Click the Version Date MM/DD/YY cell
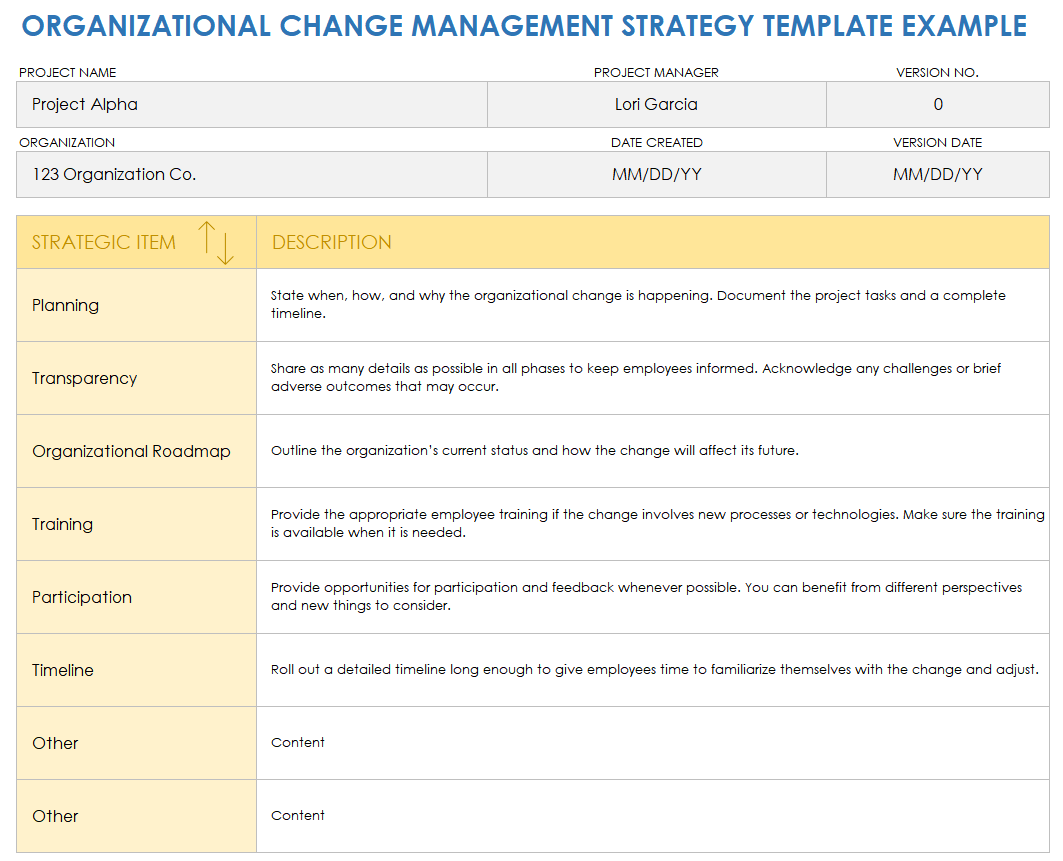This screenshot has height=861, width=1063. [937, 175]
